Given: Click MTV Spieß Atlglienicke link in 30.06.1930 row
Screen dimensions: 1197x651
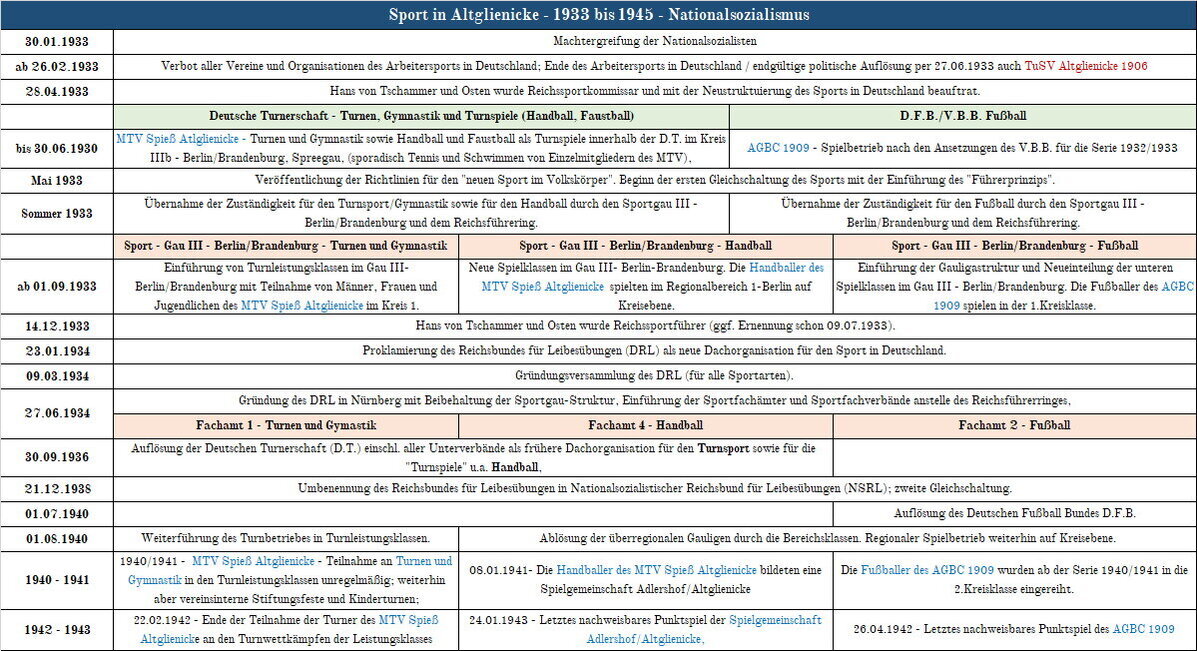Looking at the screenshot, I should (178, 139).
